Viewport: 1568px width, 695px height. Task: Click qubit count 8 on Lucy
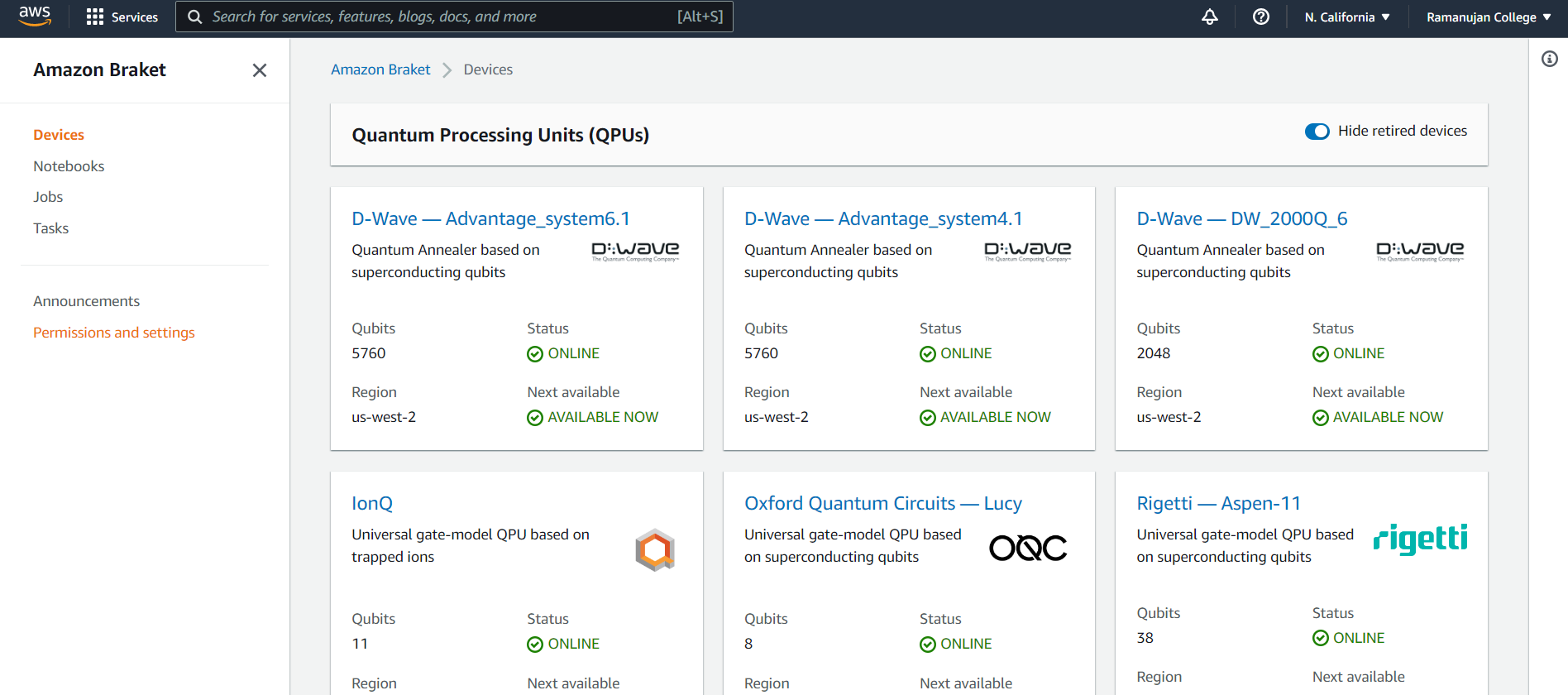748,644
